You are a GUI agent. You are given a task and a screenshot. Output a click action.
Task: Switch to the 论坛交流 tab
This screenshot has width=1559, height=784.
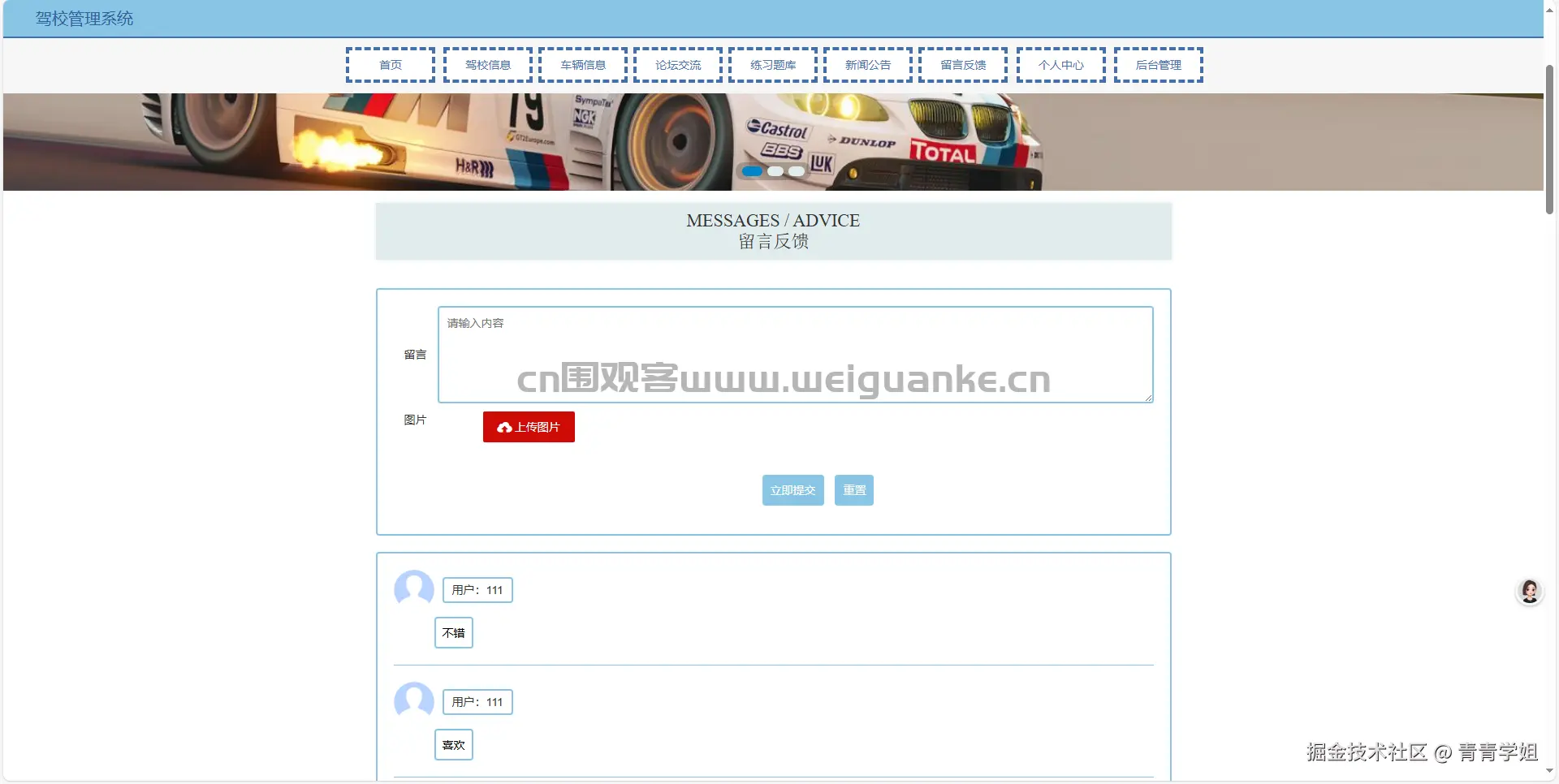[678, 65]
